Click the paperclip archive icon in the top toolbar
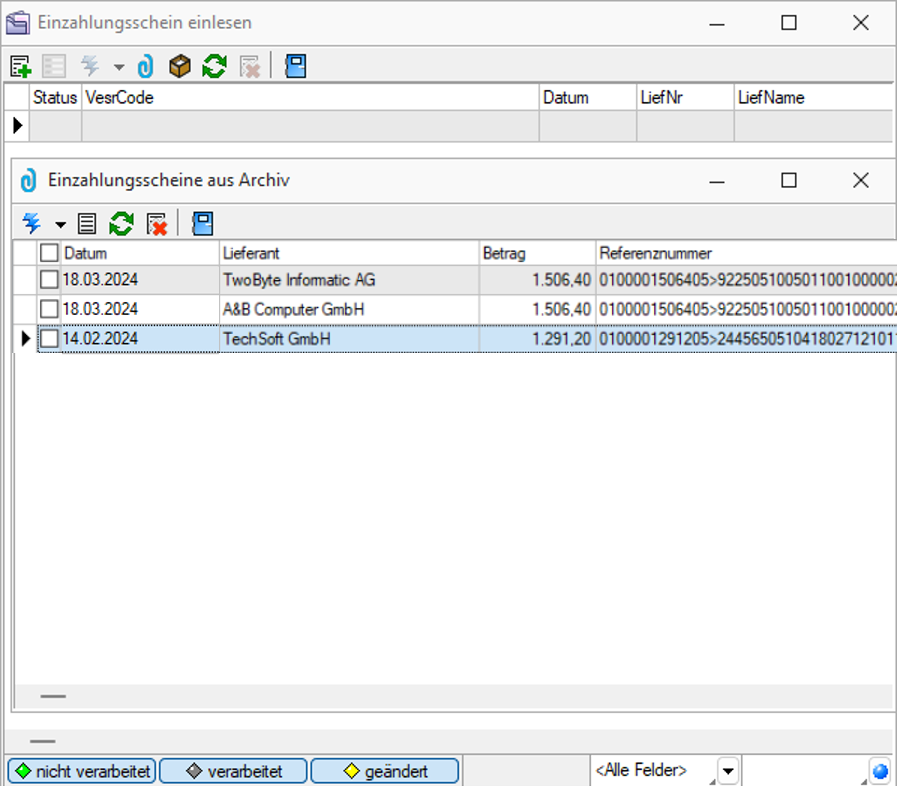Screen dimensions: 897x786 tap(145, 65)
